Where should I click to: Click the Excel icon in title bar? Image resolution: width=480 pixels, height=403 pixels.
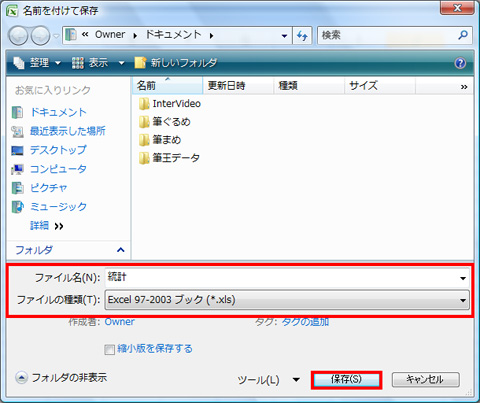click(12, 11)
